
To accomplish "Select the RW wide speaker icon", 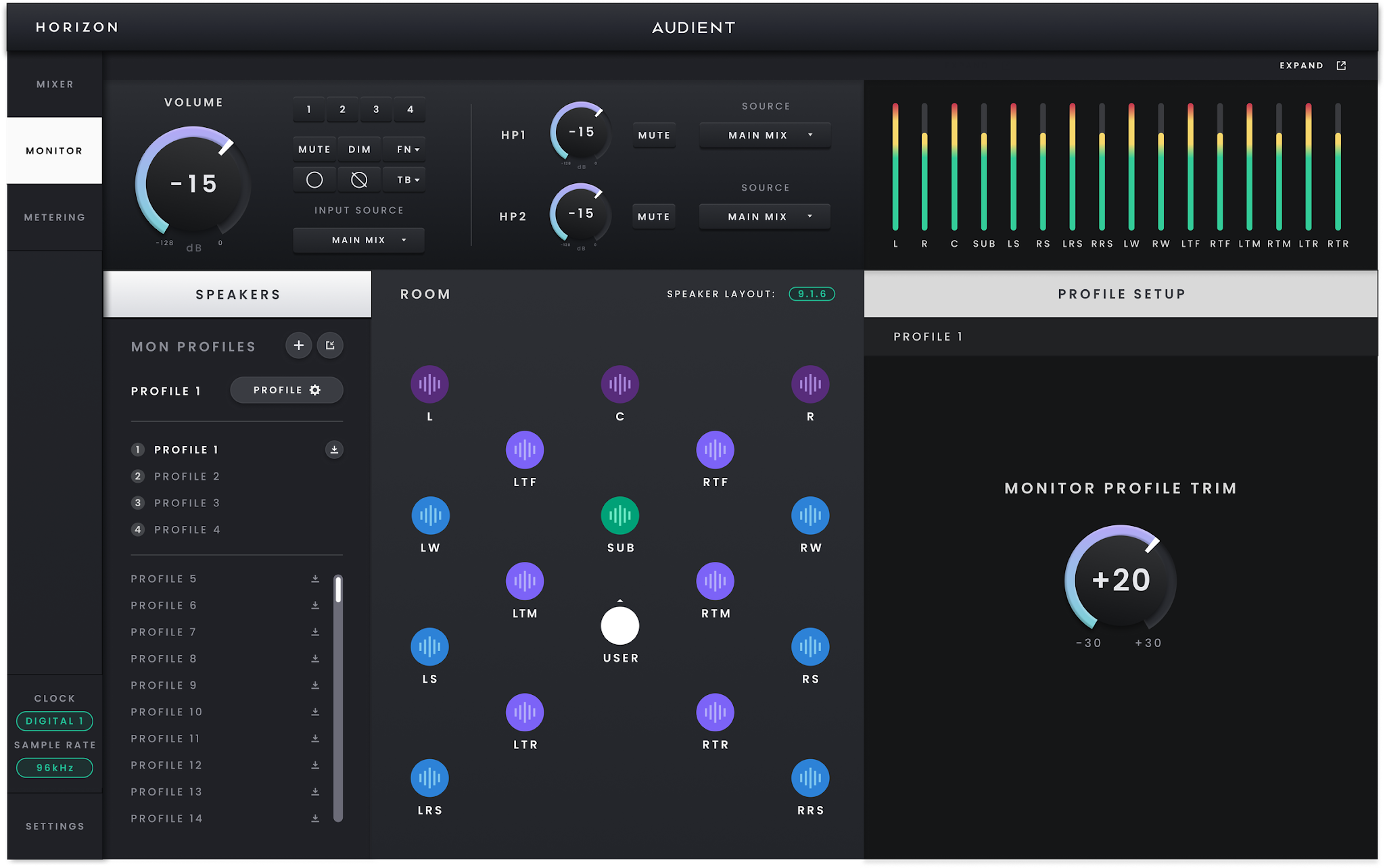I will [810, 515].
